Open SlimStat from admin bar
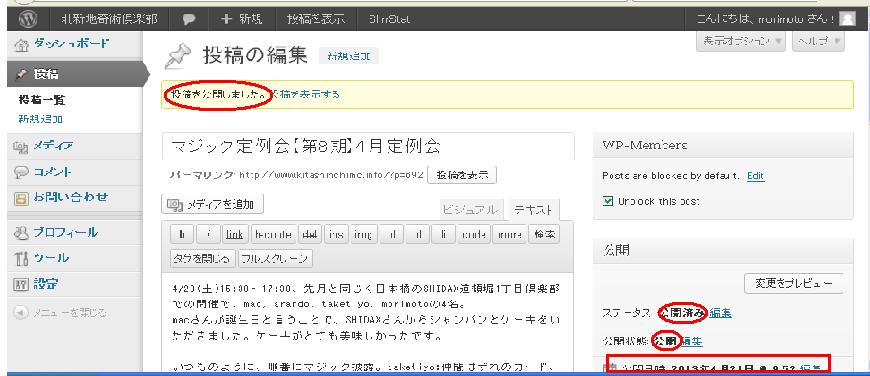The height and width of the screenshot is (376, 870). point(390,19)
